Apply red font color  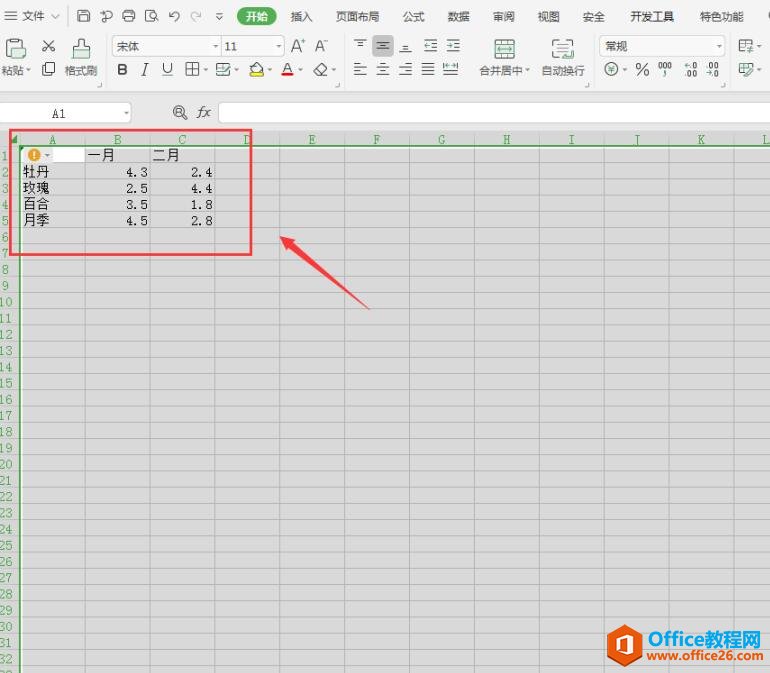coord(288,70)
